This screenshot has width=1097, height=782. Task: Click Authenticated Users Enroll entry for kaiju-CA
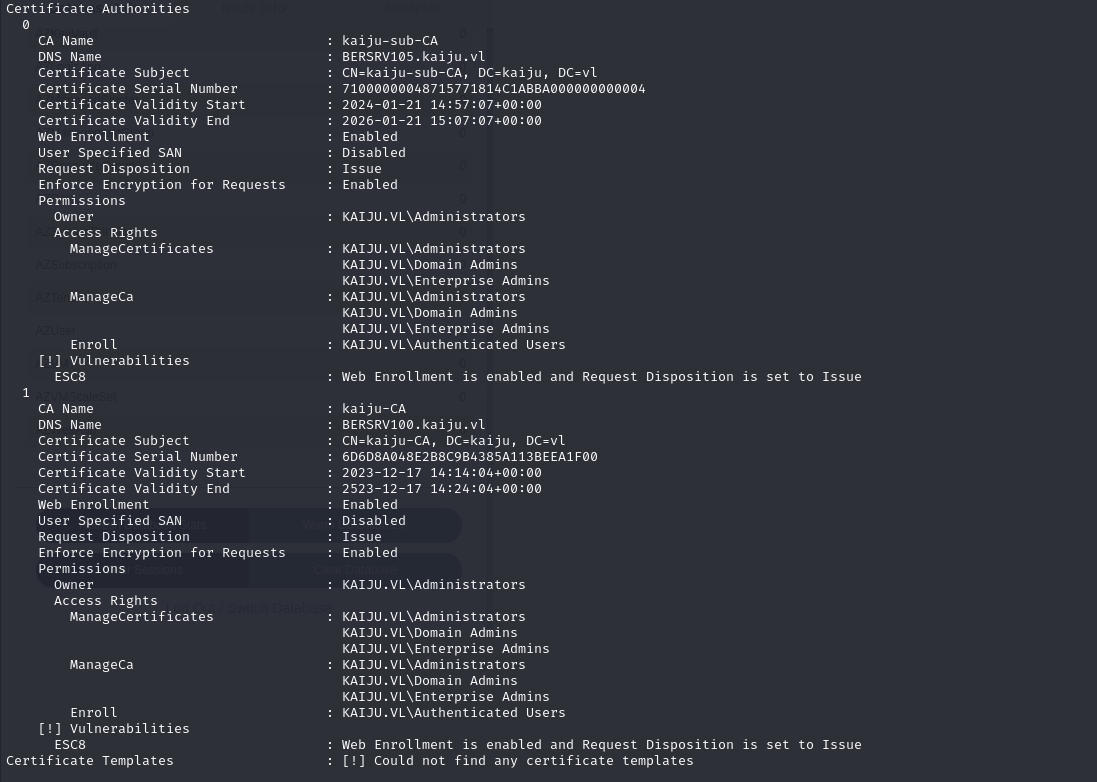pyautogui.click(x=453, y=713)
